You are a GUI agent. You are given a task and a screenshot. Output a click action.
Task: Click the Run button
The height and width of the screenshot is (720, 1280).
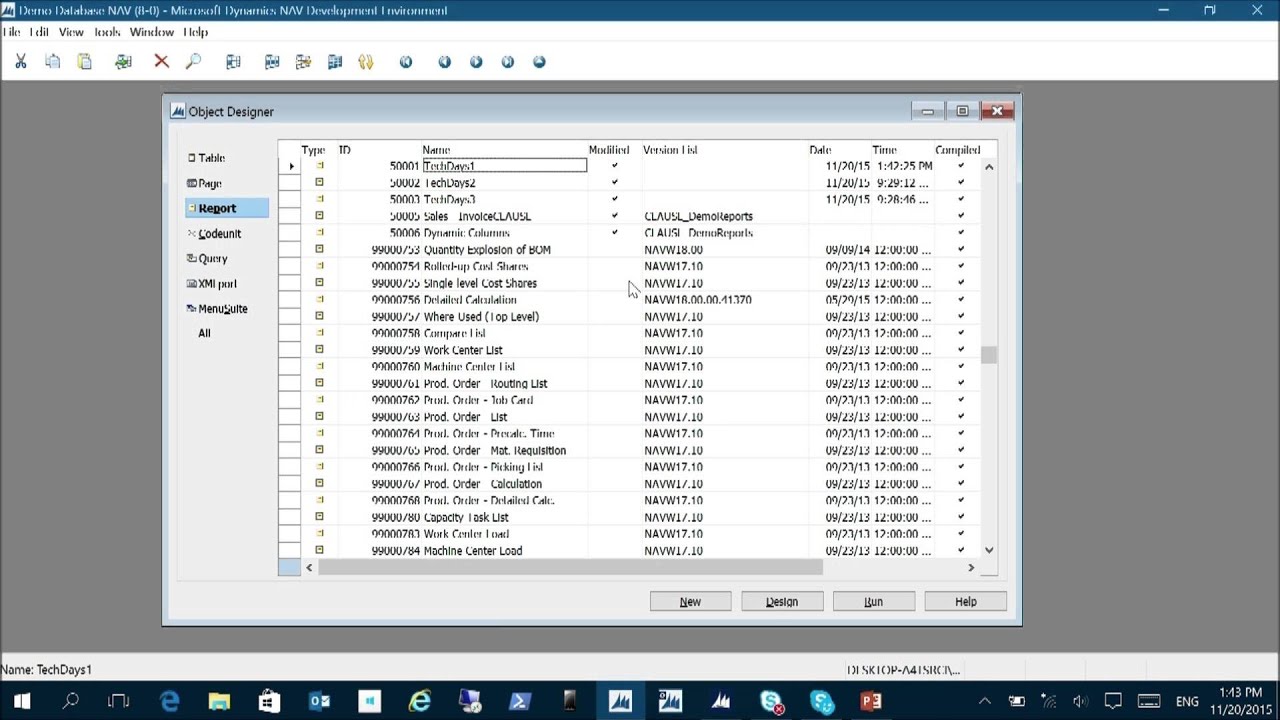[874, 602]
